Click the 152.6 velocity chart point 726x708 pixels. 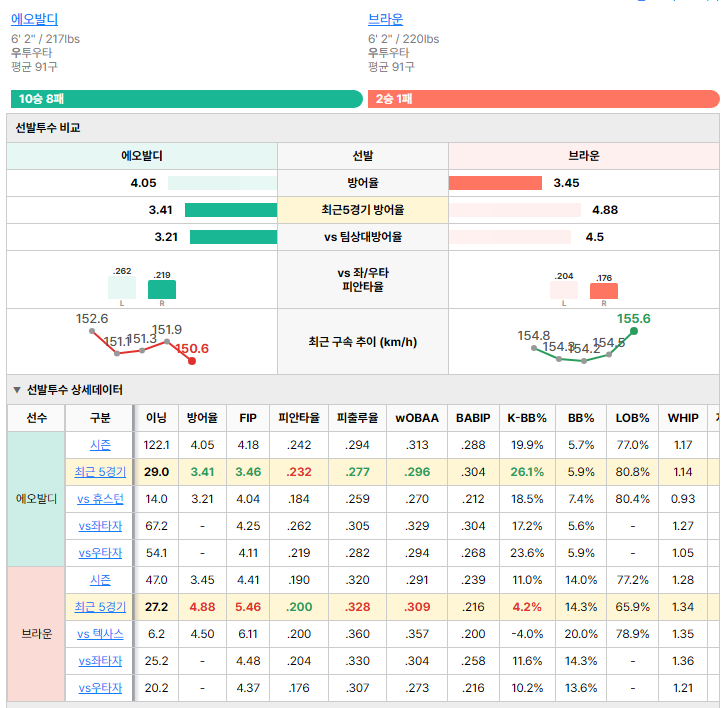[92, 331]
